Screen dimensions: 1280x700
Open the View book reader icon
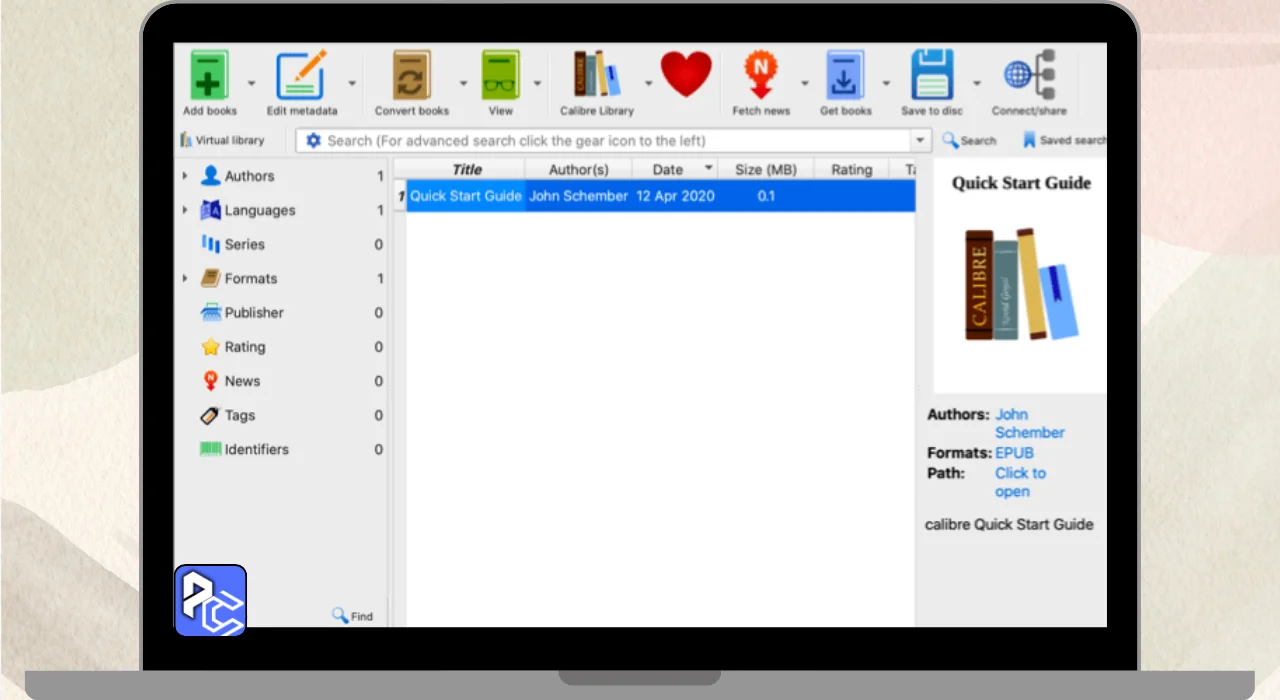[500, 76]
